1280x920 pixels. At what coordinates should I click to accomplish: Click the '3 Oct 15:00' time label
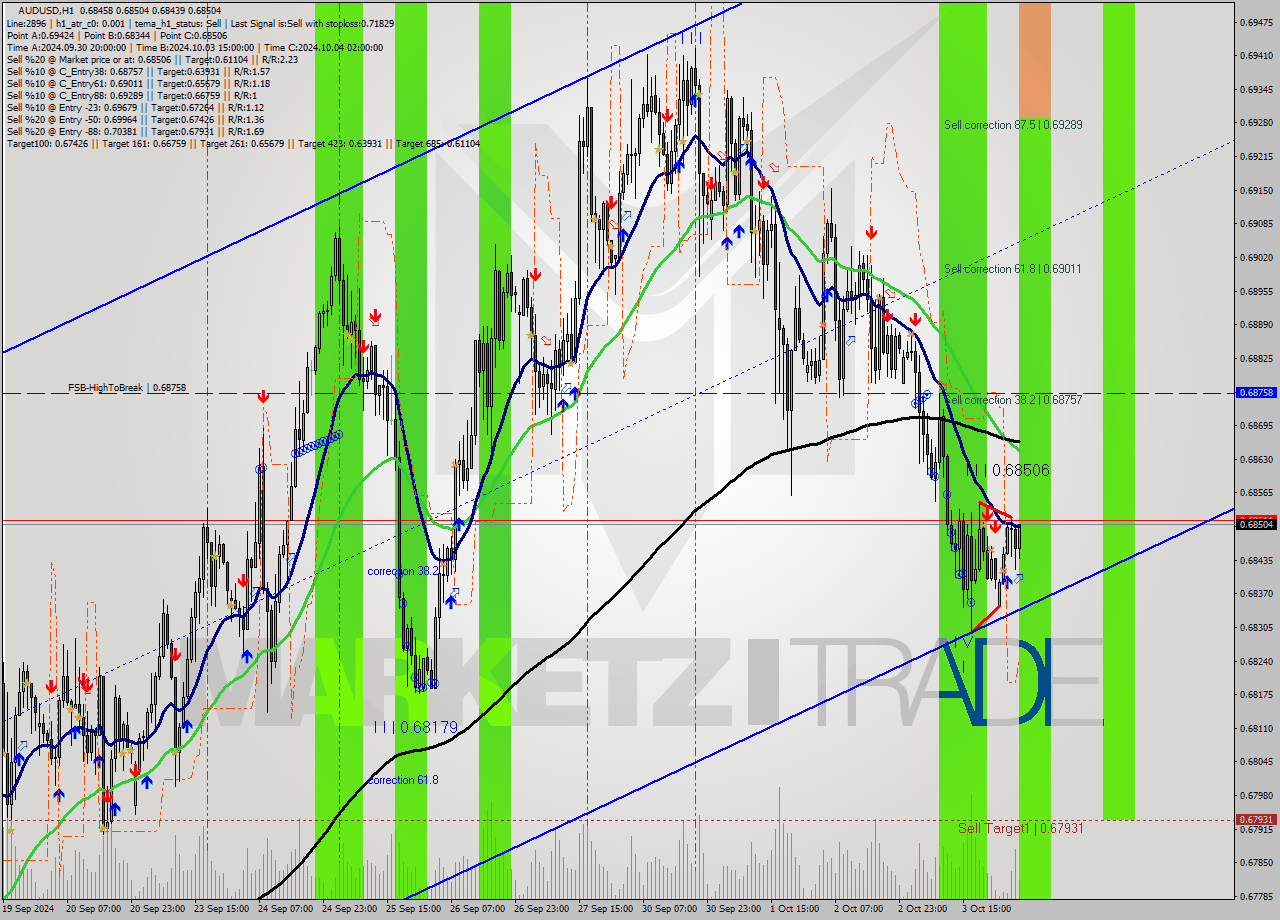click(988, 910)
